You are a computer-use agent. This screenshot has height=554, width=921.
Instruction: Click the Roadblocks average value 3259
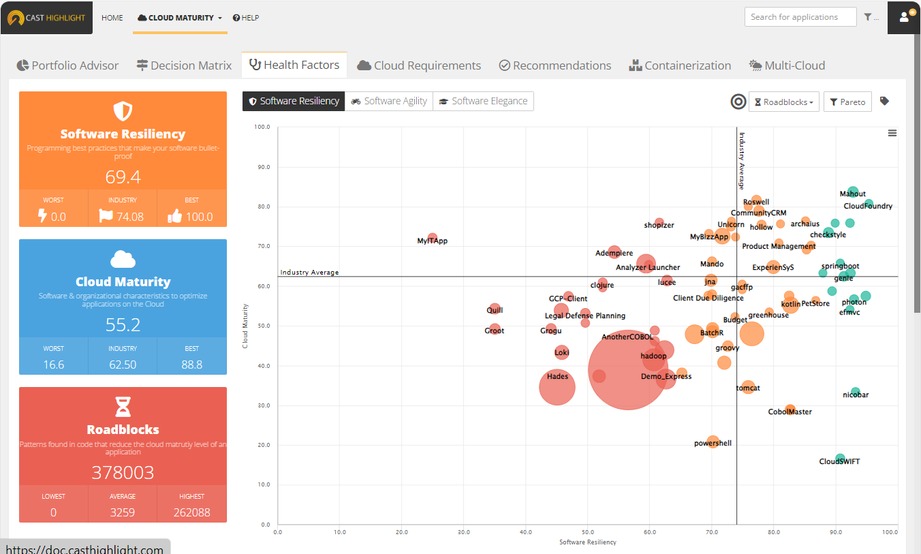point(122,512)
